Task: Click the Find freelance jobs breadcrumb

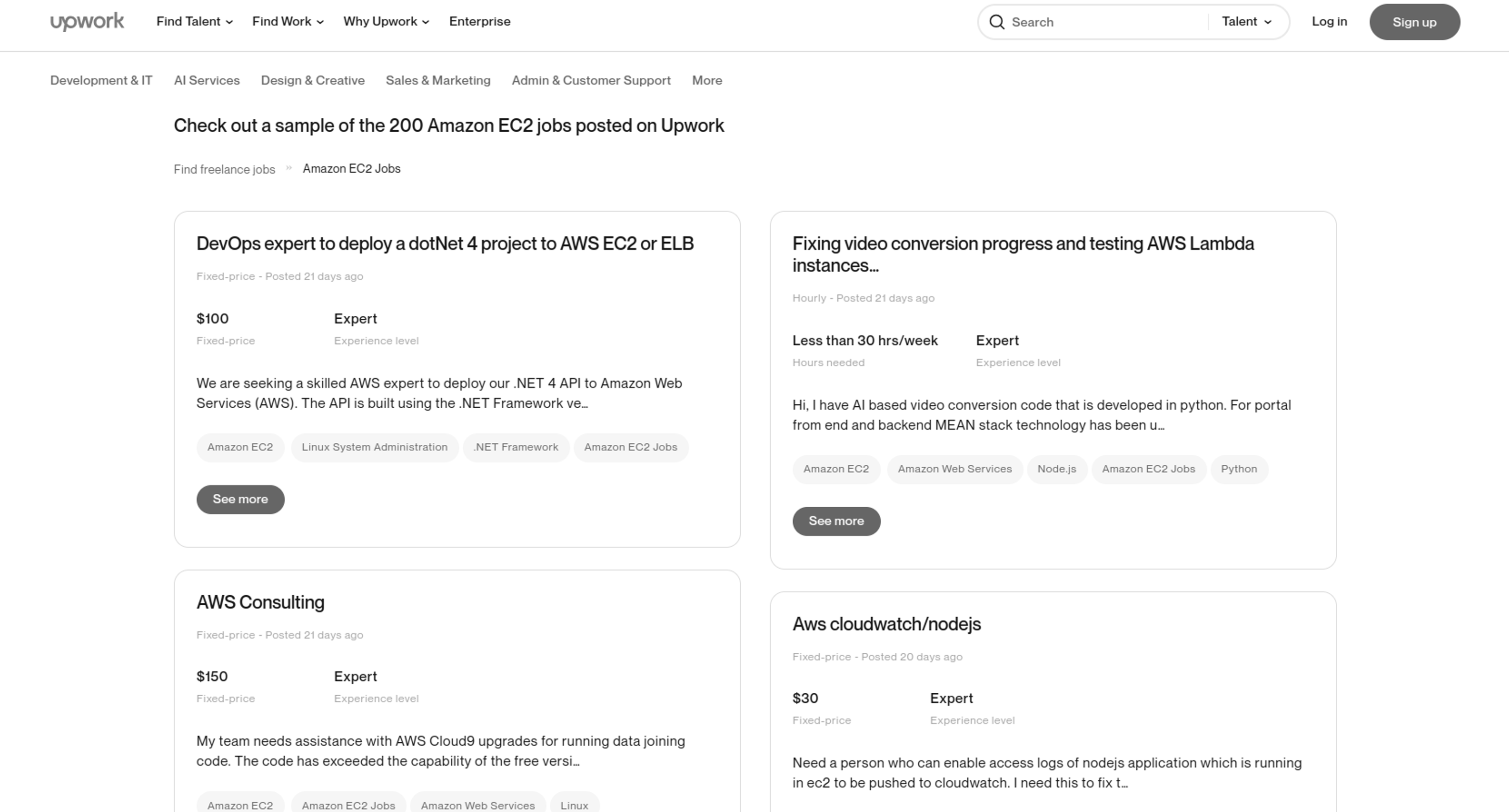Action: pos(224,169)
